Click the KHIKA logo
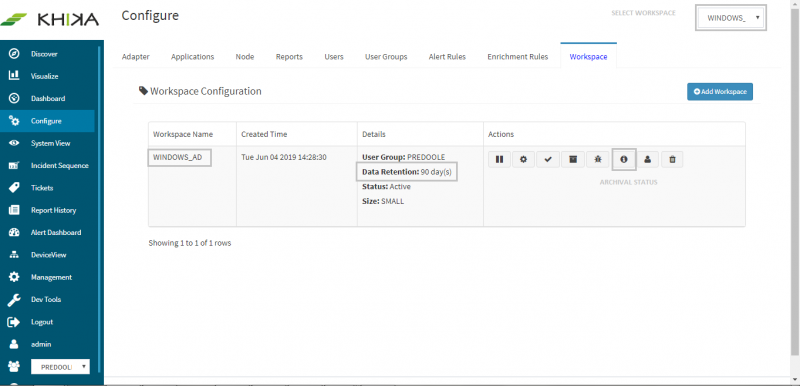The height and width of the screenshot is (386, 800). pyautogui.click(x=50, y=19)
